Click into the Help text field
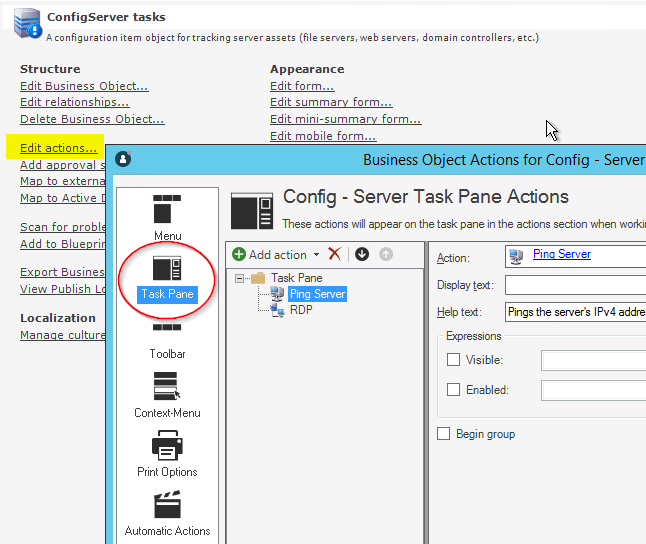Screen dimensions: 646x544 pos(576,312)
